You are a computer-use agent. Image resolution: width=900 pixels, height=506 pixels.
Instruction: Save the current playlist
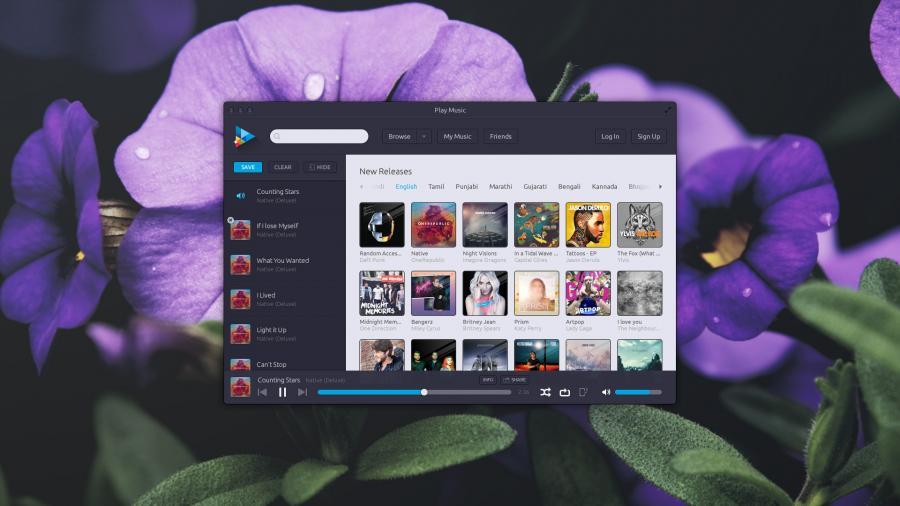[248, 167]
